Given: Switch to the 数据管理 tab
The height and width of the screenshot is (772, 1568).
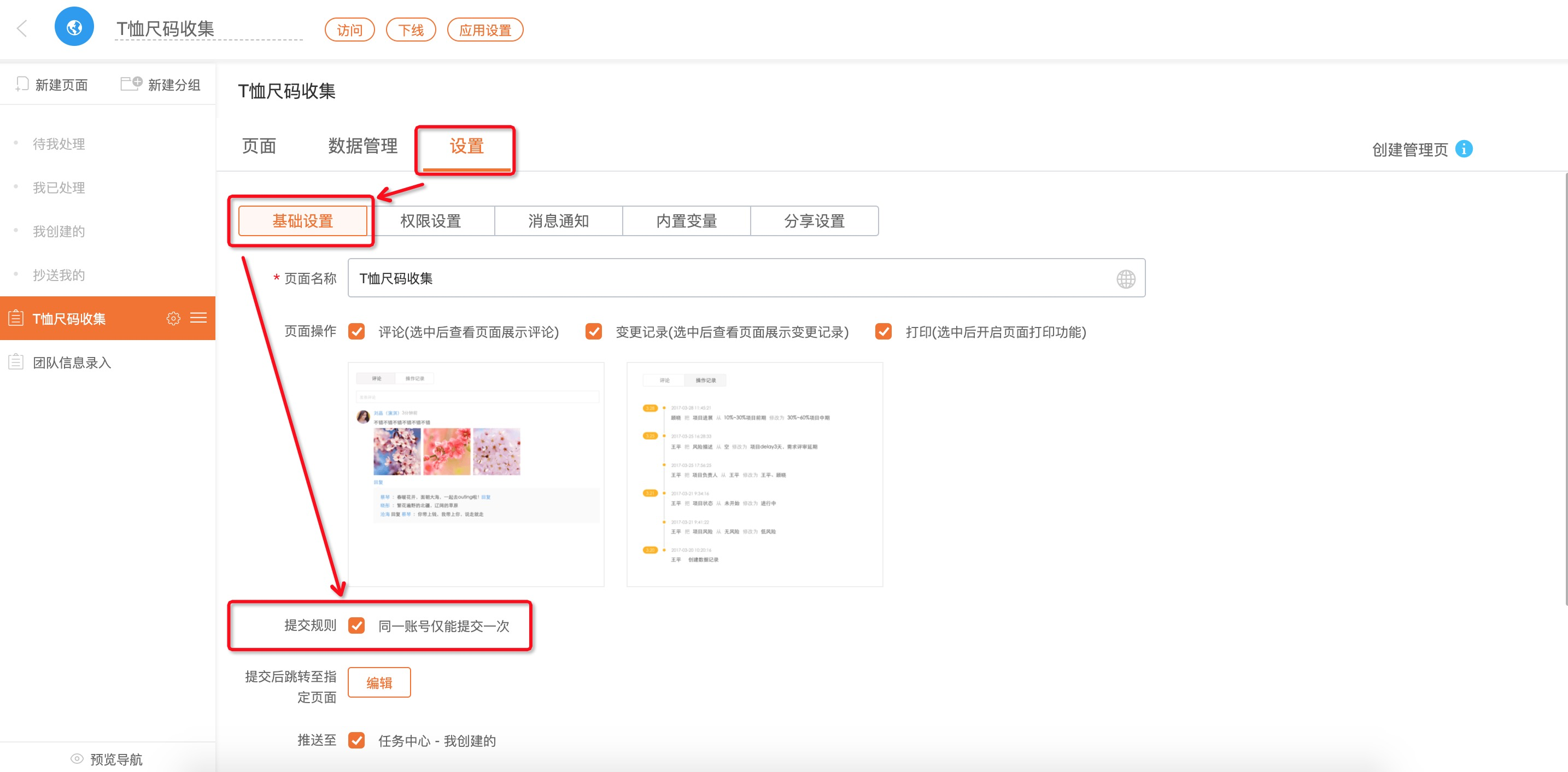Looking at the screenshot, I should pyautogui.click(x=363, y=146).
